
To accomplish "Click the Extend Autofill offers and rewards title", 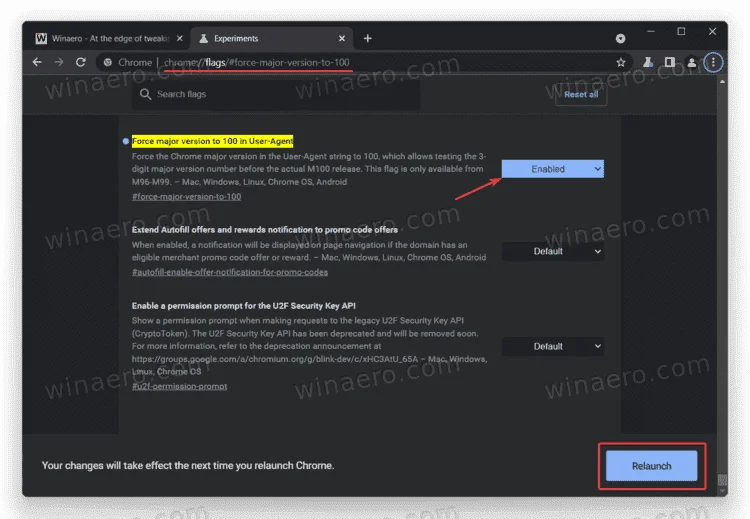I will [x=265, y=230].
